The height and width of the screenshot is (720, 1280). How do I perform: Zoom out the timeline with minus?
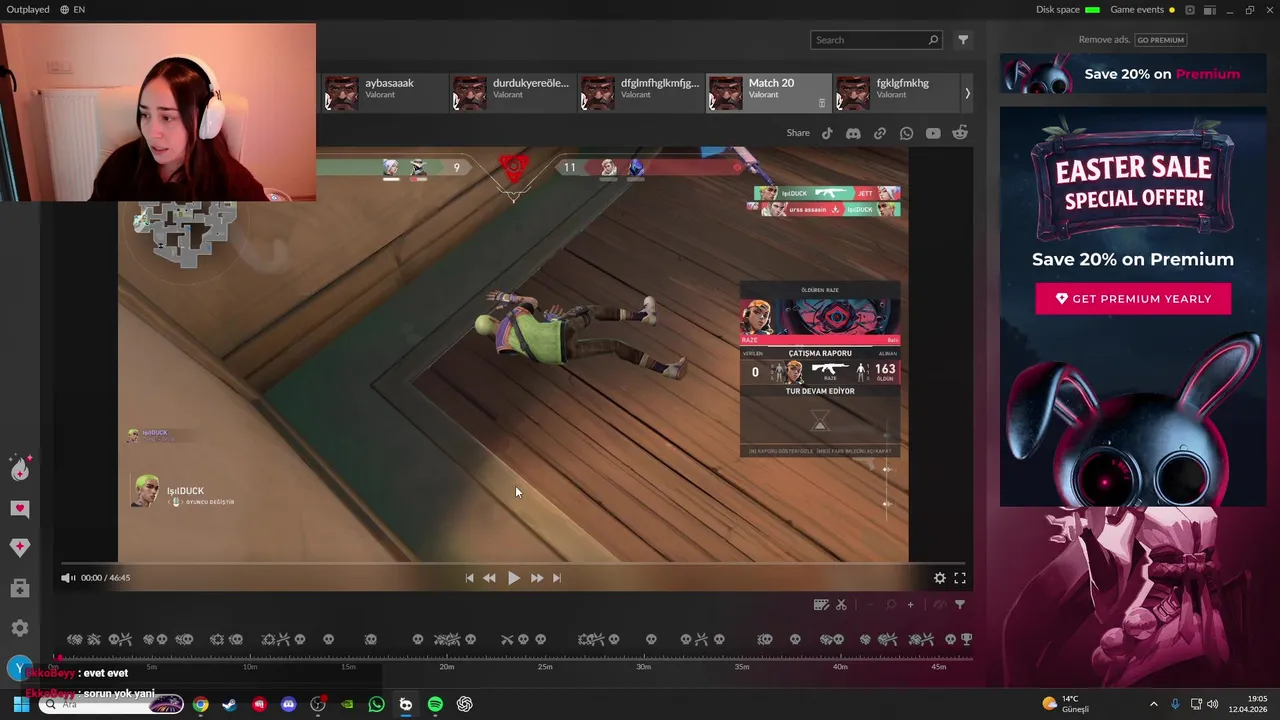870,604
